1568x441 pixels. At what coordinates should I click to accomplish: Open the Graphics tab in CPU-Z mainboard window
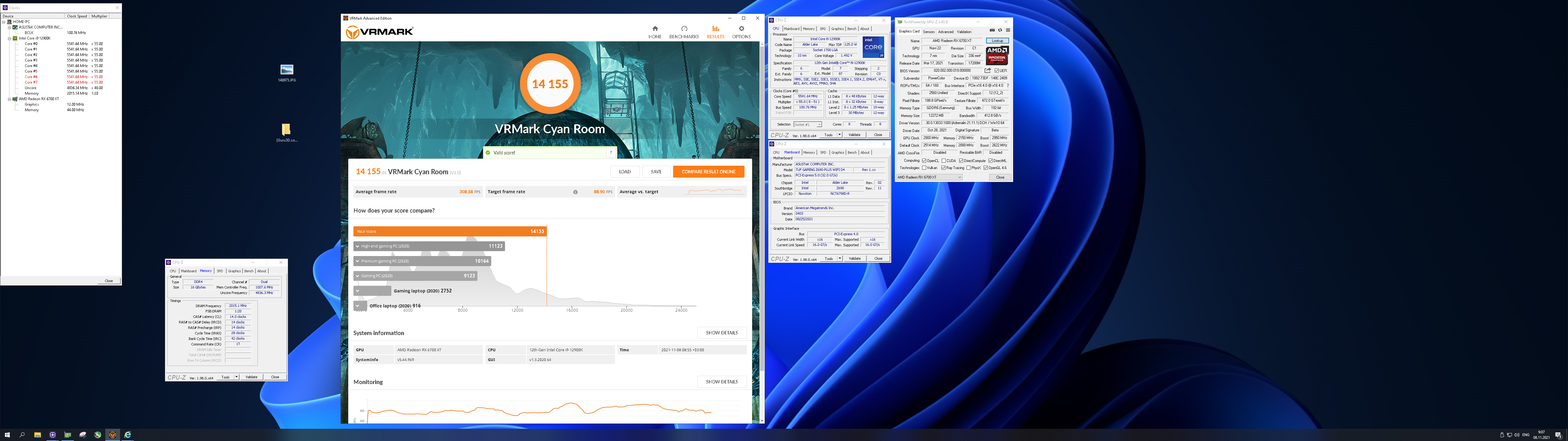838,152
